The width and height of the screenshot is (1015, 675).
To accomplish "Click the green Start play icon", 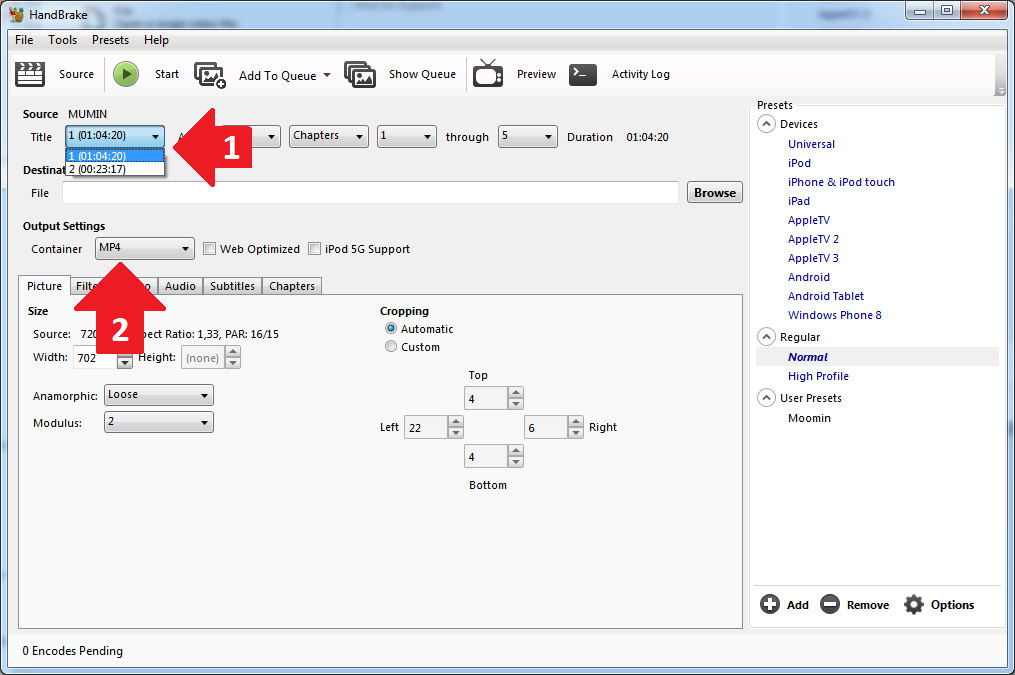I will (126, 74).
